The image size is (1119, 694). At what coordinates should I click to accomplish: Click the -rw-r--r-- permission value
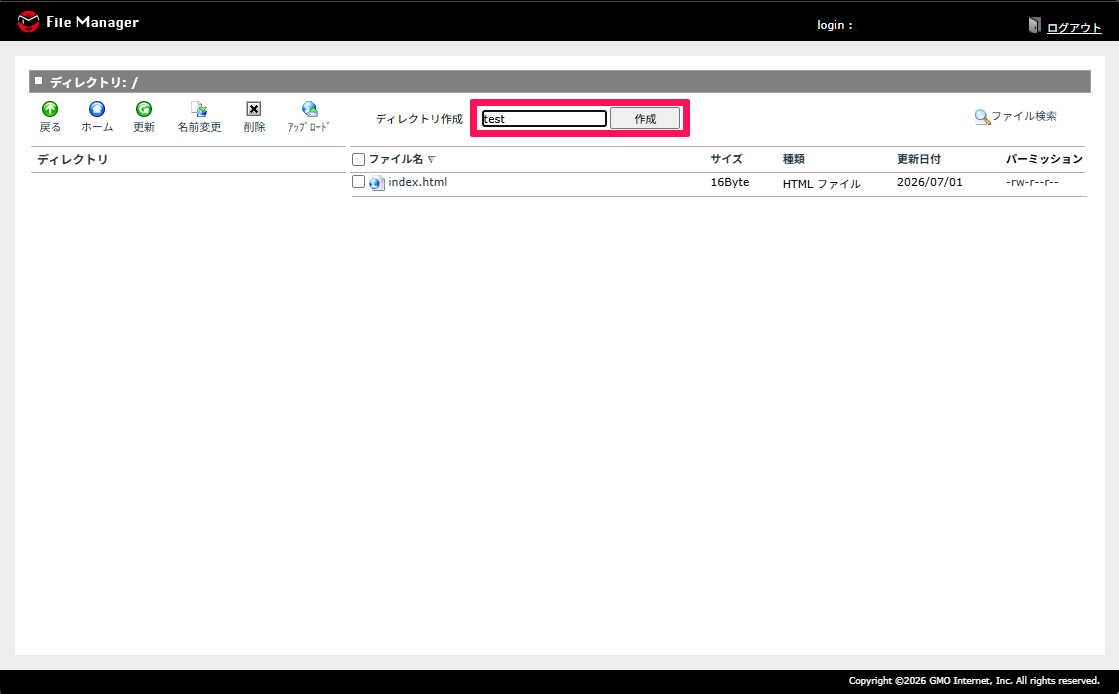tap(1032, 182)
